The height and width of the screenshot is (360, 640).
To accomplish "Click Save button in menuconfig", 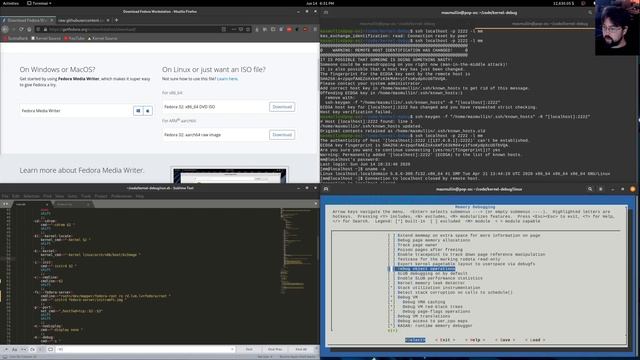I will coord(505,340).
